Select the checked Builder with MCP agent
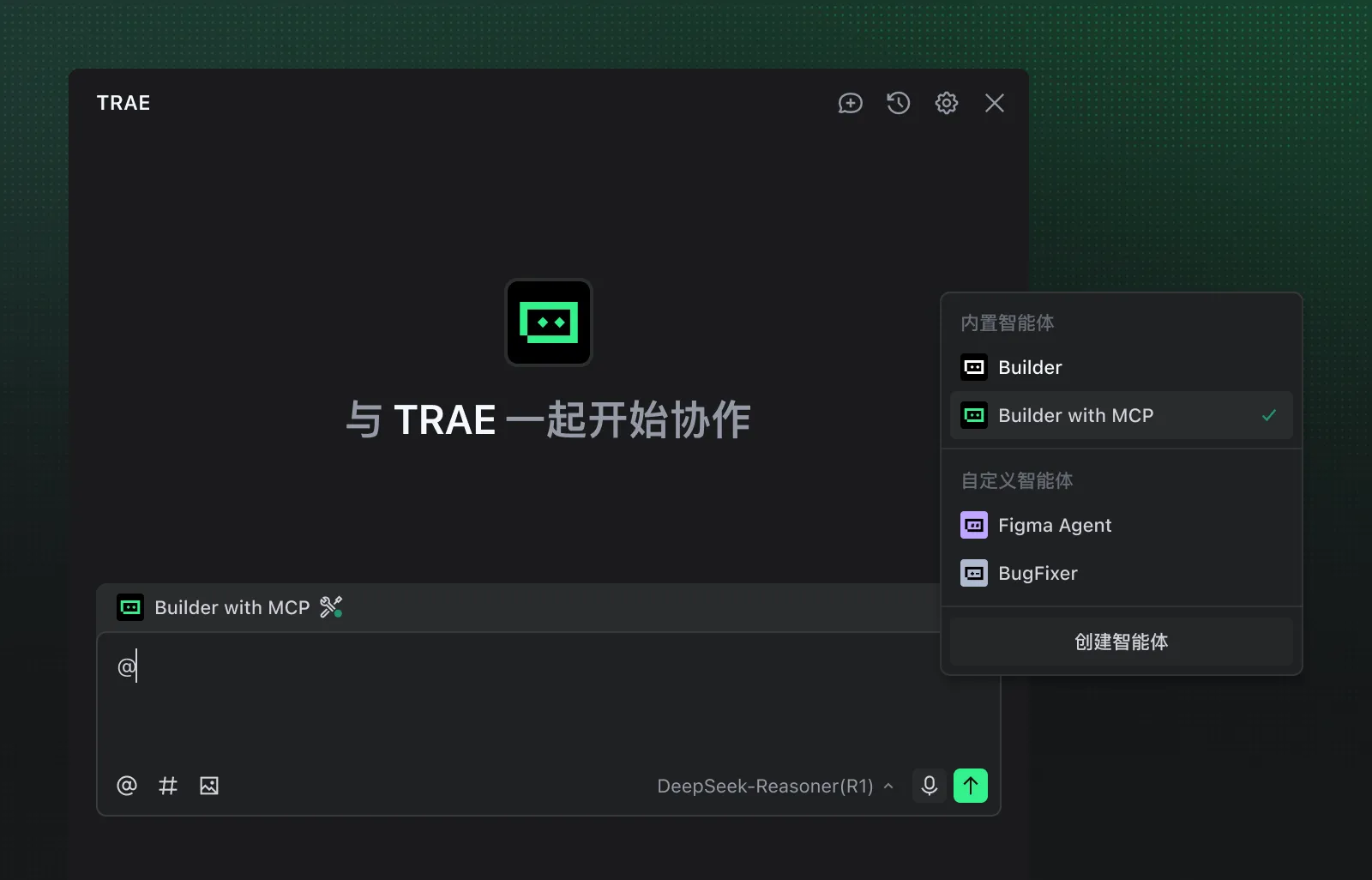The image size is (1372, 880). [1122, 415]
